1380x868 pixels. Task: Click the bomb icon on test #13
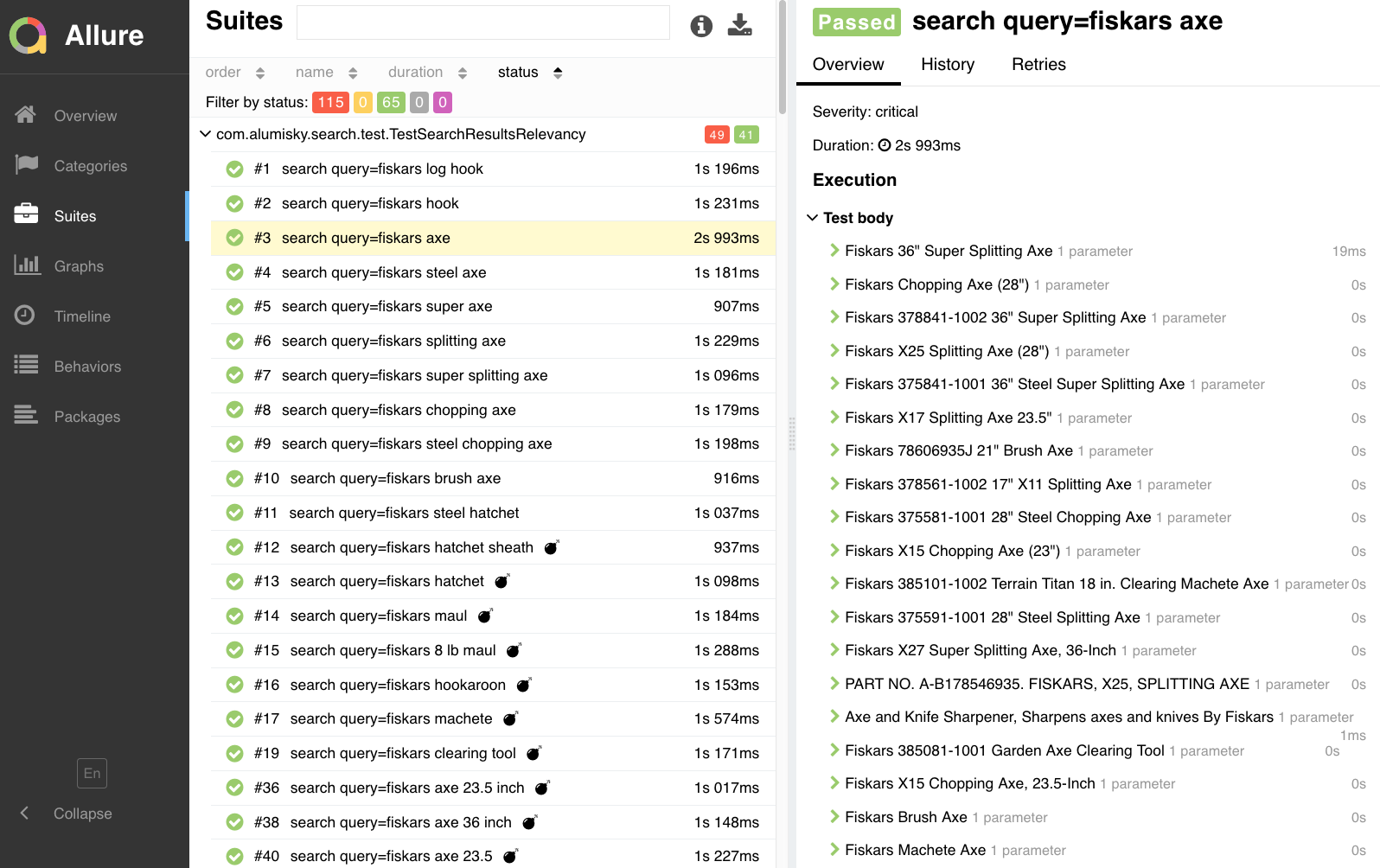pos(502,581)
